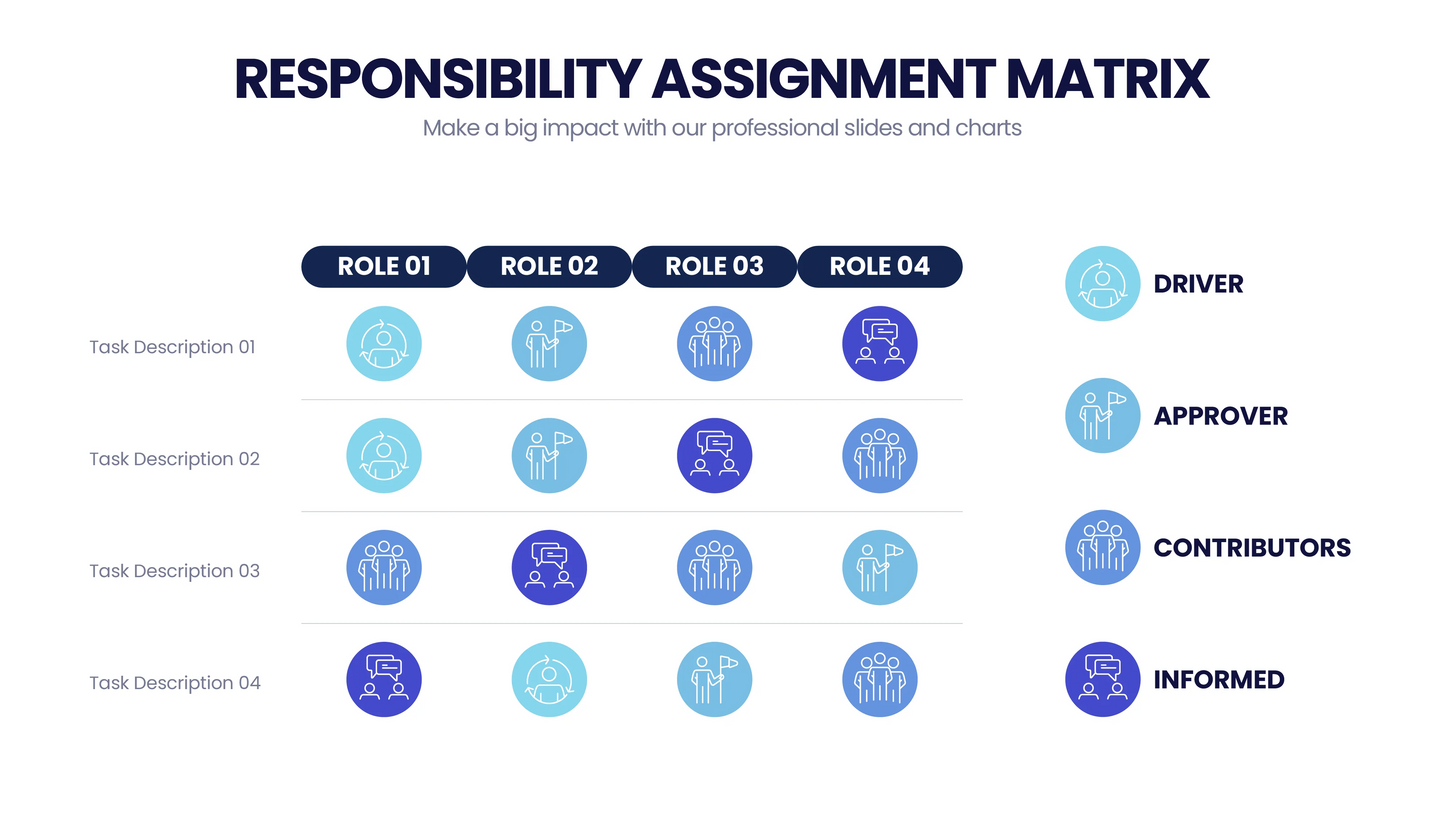Select the ROLE 02 column header
The height and width of the screenshot is (813, 1445).
[x=549, y=267]
